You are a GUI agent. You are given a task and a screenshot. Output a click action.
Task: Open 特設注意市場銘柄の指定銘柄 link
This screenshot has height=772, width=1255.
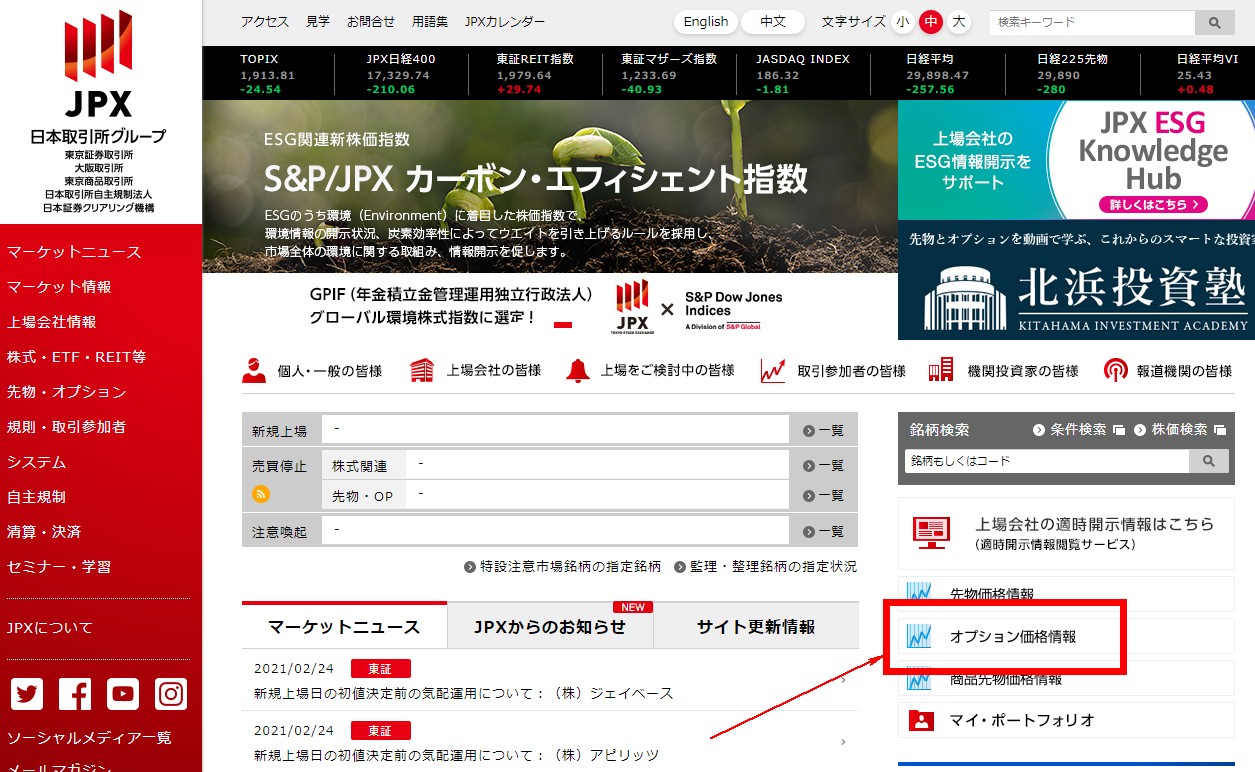[x=563, y=567]
